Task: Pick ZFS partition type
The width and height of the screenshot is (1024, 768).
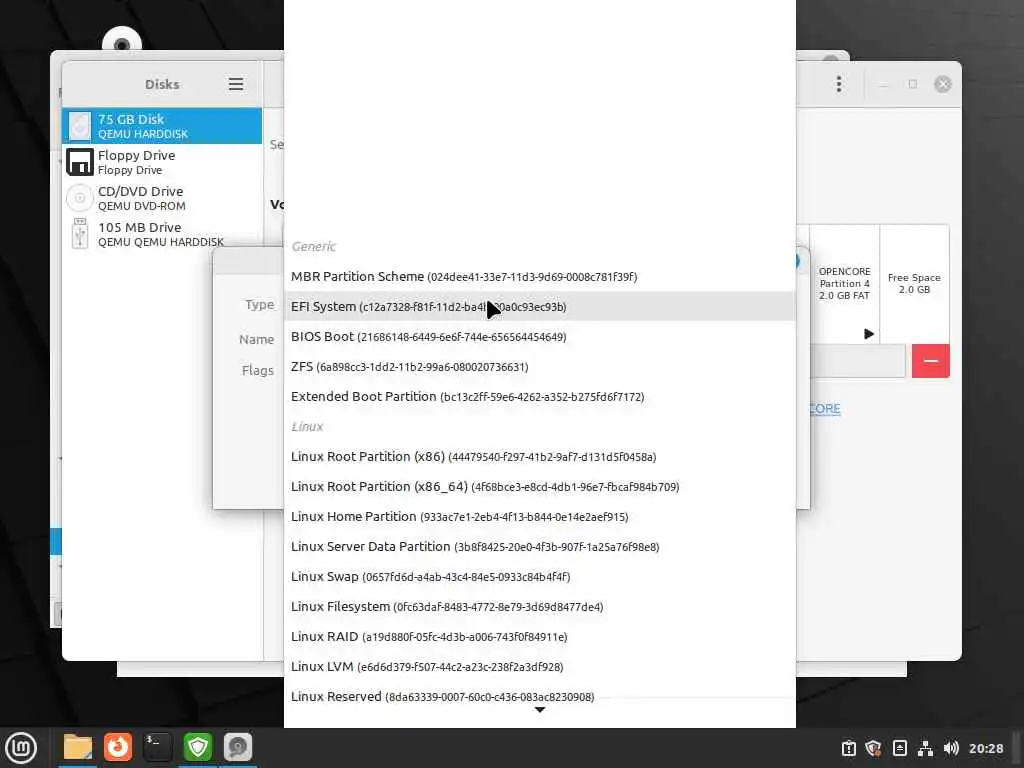Action: point(539,366)
